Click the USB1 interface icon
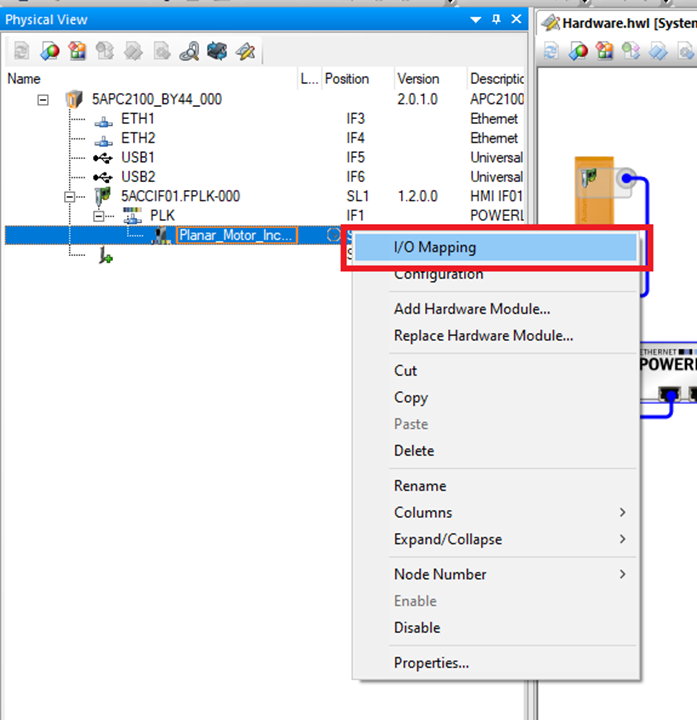697x720 pixels. click(x=103, y=158)
